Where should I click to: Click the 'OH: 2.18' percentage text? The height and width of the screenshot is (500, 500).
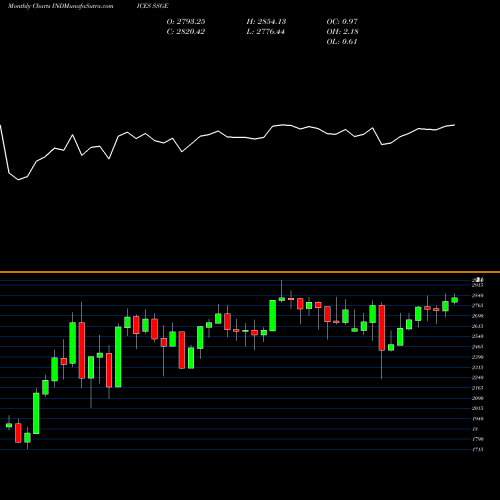click(342, 32)
